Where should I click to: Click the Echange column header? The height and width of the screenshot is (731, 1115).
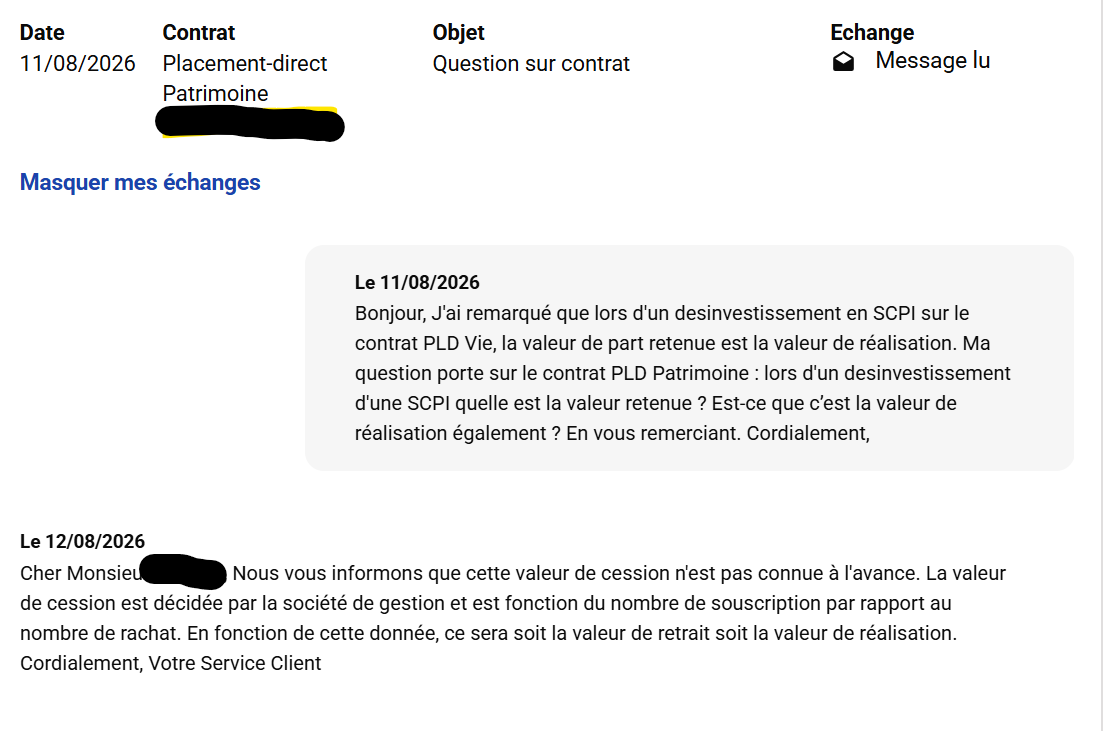point(872,32)
